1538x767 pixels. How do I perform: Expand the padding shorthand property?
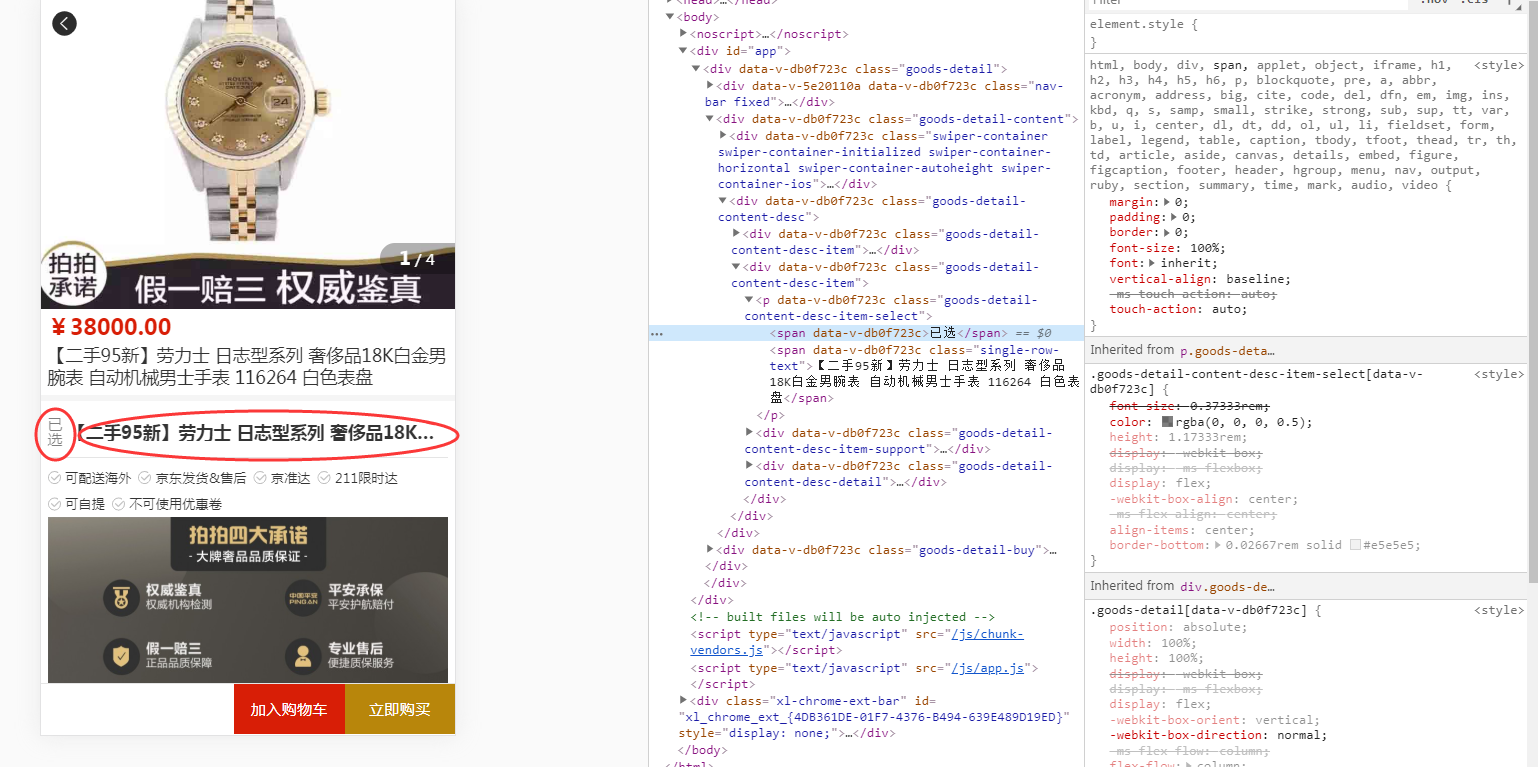[1174, 217]
